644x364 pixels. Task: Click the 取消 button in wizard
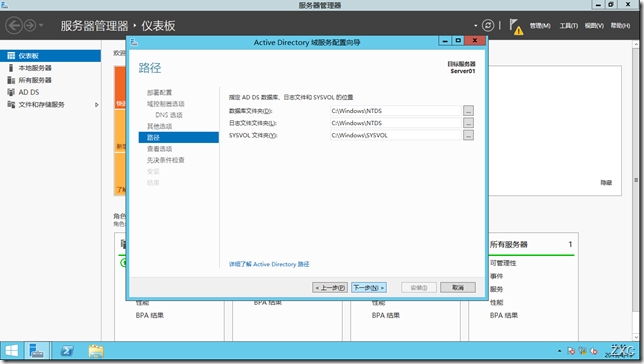click(x=458, y=288)
